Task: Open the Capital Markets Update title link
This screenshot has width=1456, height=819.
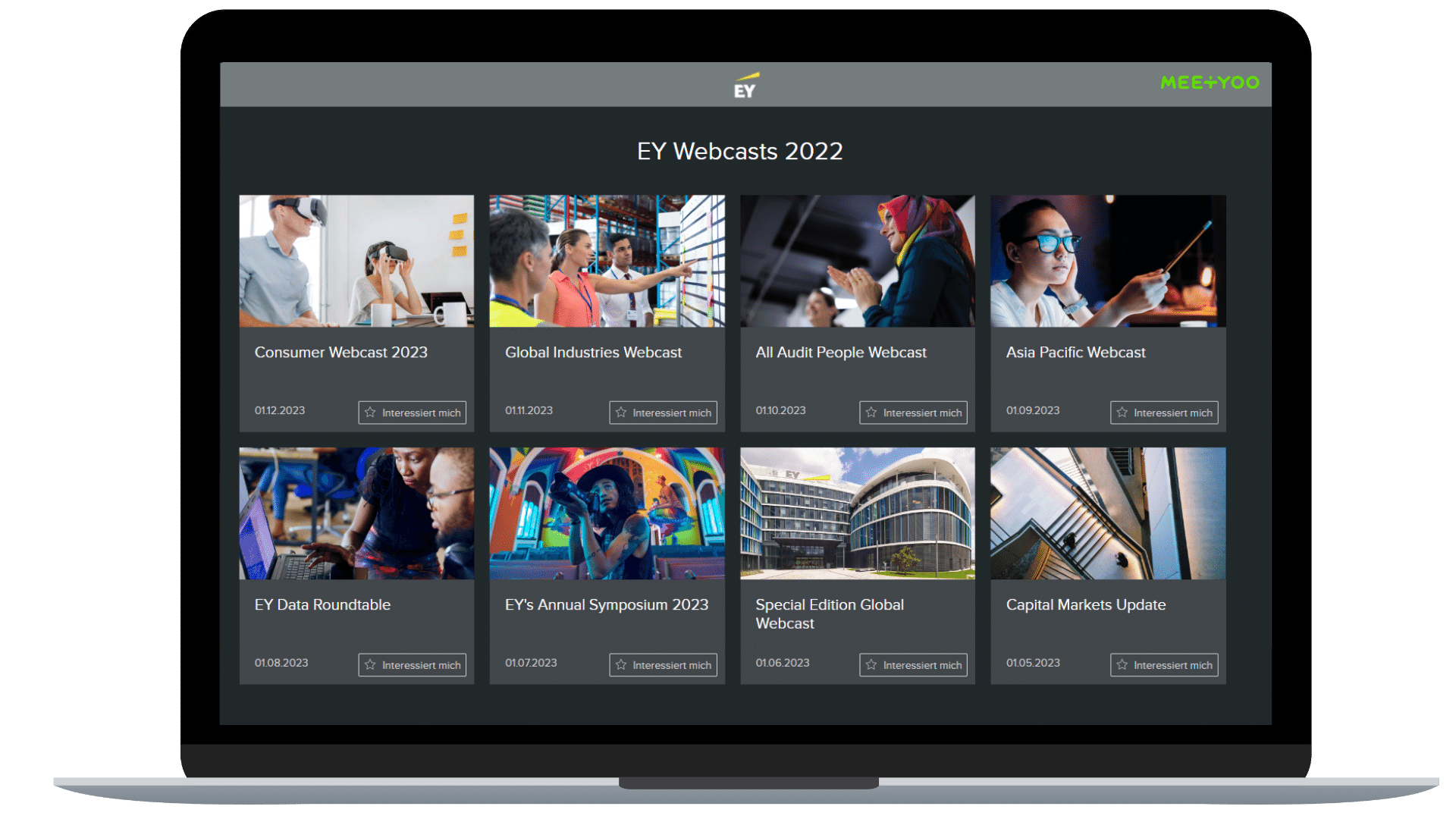Action: point(1086,604)
